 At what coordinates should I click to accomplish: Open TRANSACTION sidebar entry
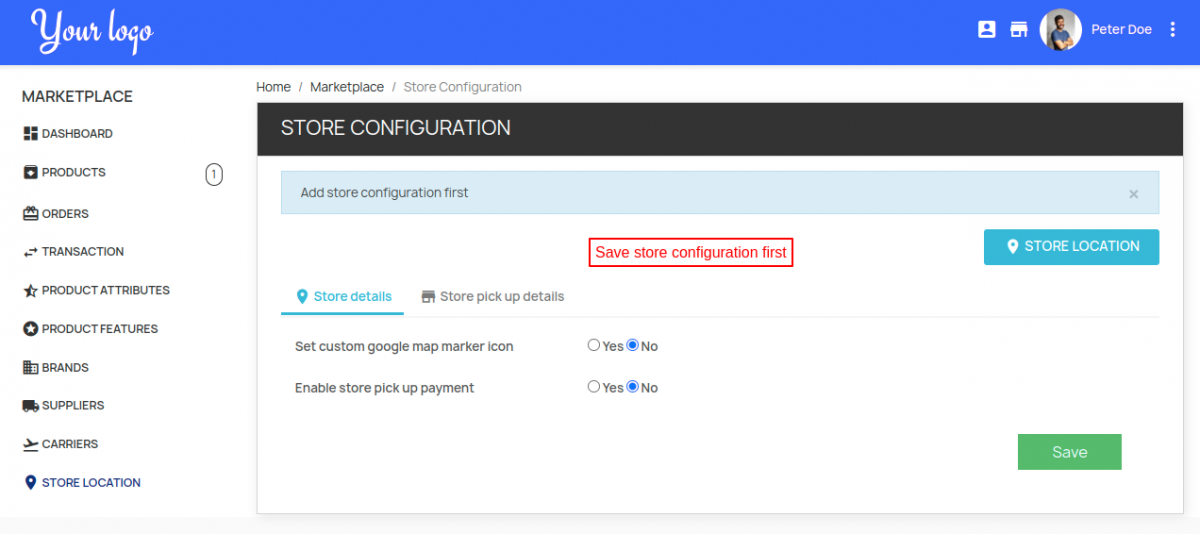coord(83,252)
